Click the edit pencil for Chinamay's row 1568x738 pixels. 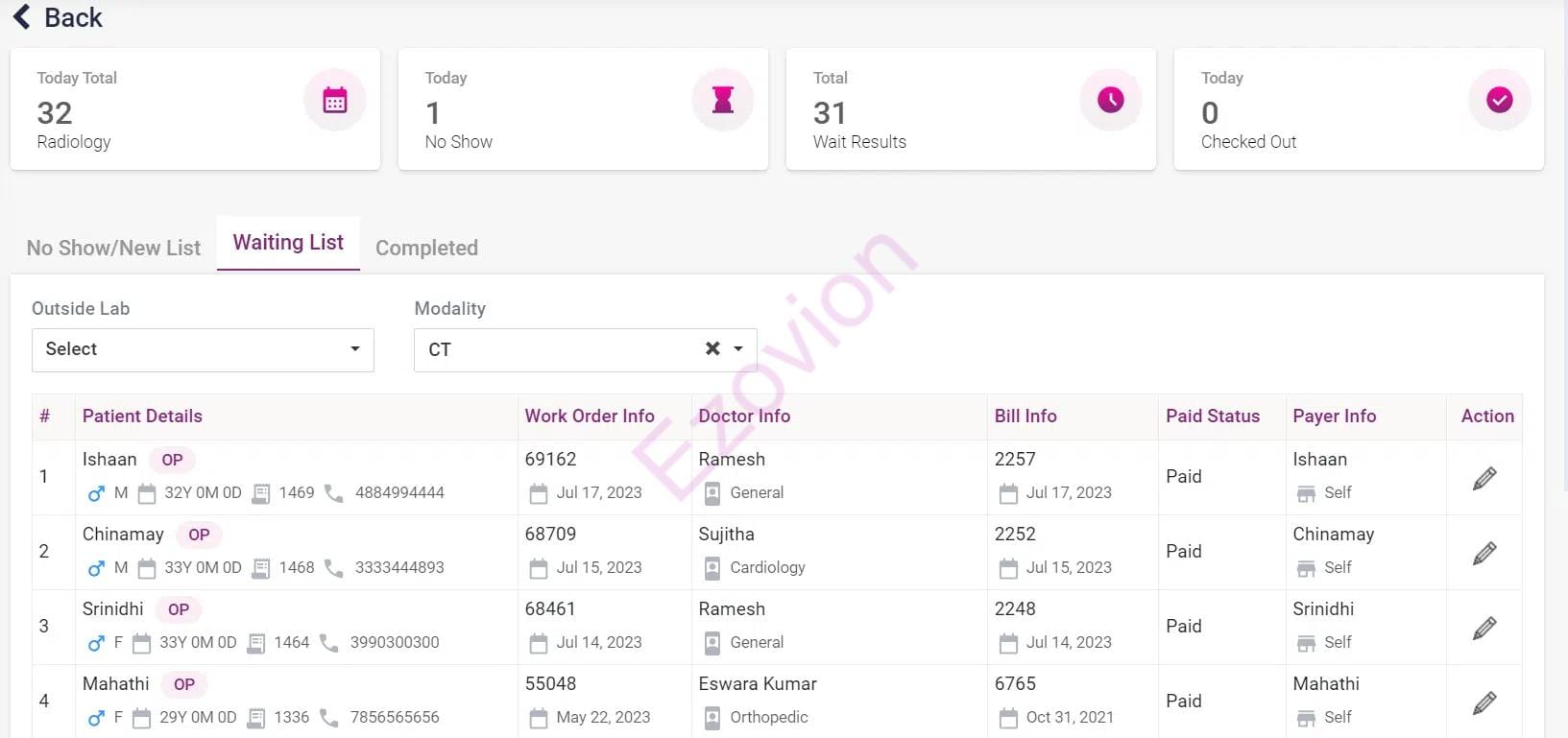tap(1484, 553)
